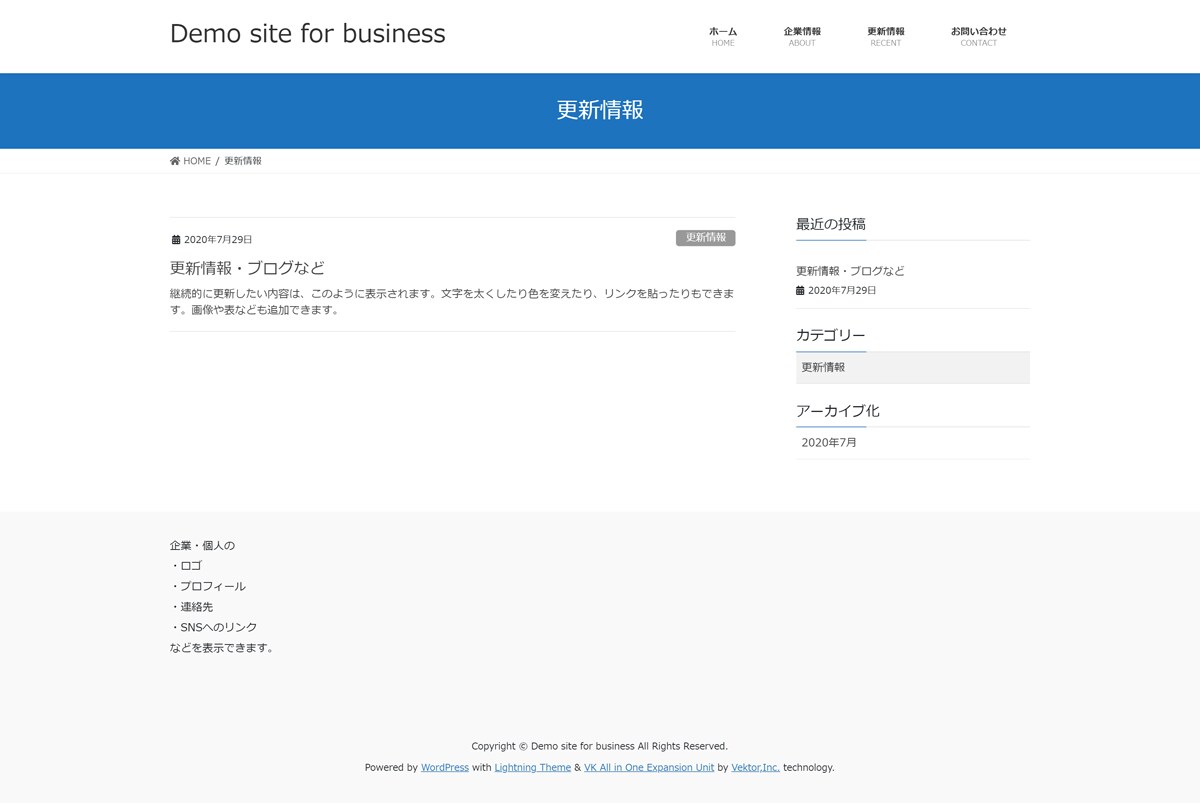Viewport: 1200px width, 803px height.
Task: Click footer text ・プロフィール
Action: pyautogui.click(x=208, y=587)
